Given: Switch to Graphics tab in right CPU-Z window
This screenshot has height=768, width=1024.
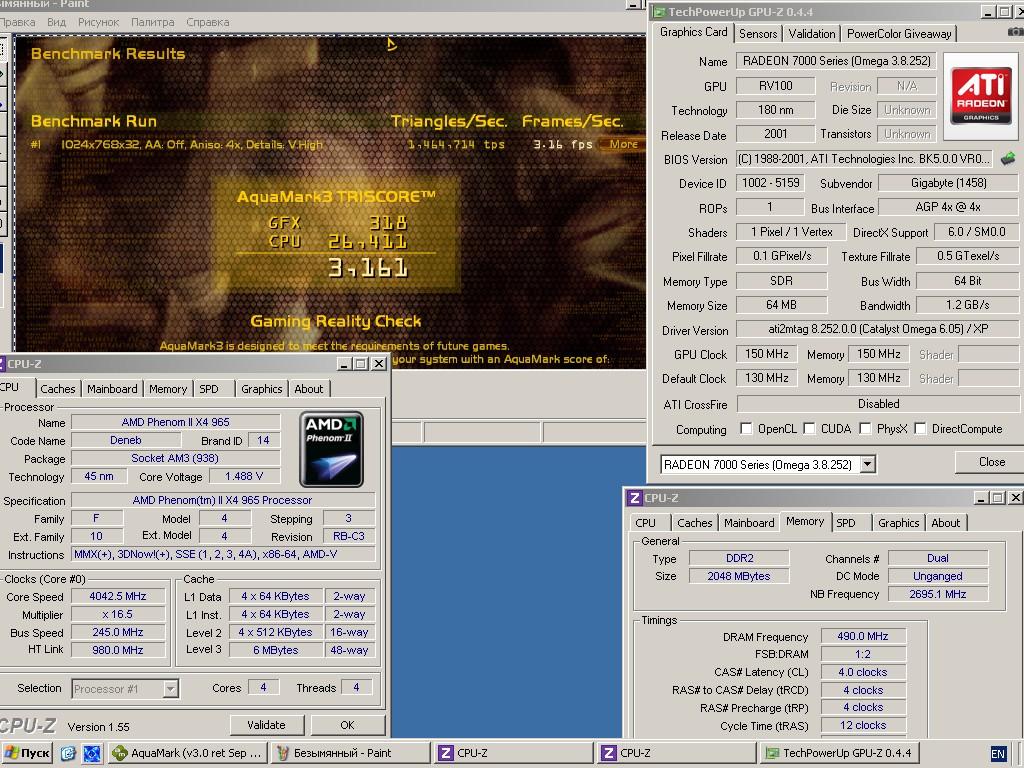Looking at the screenshot, I should coord(898,522).
